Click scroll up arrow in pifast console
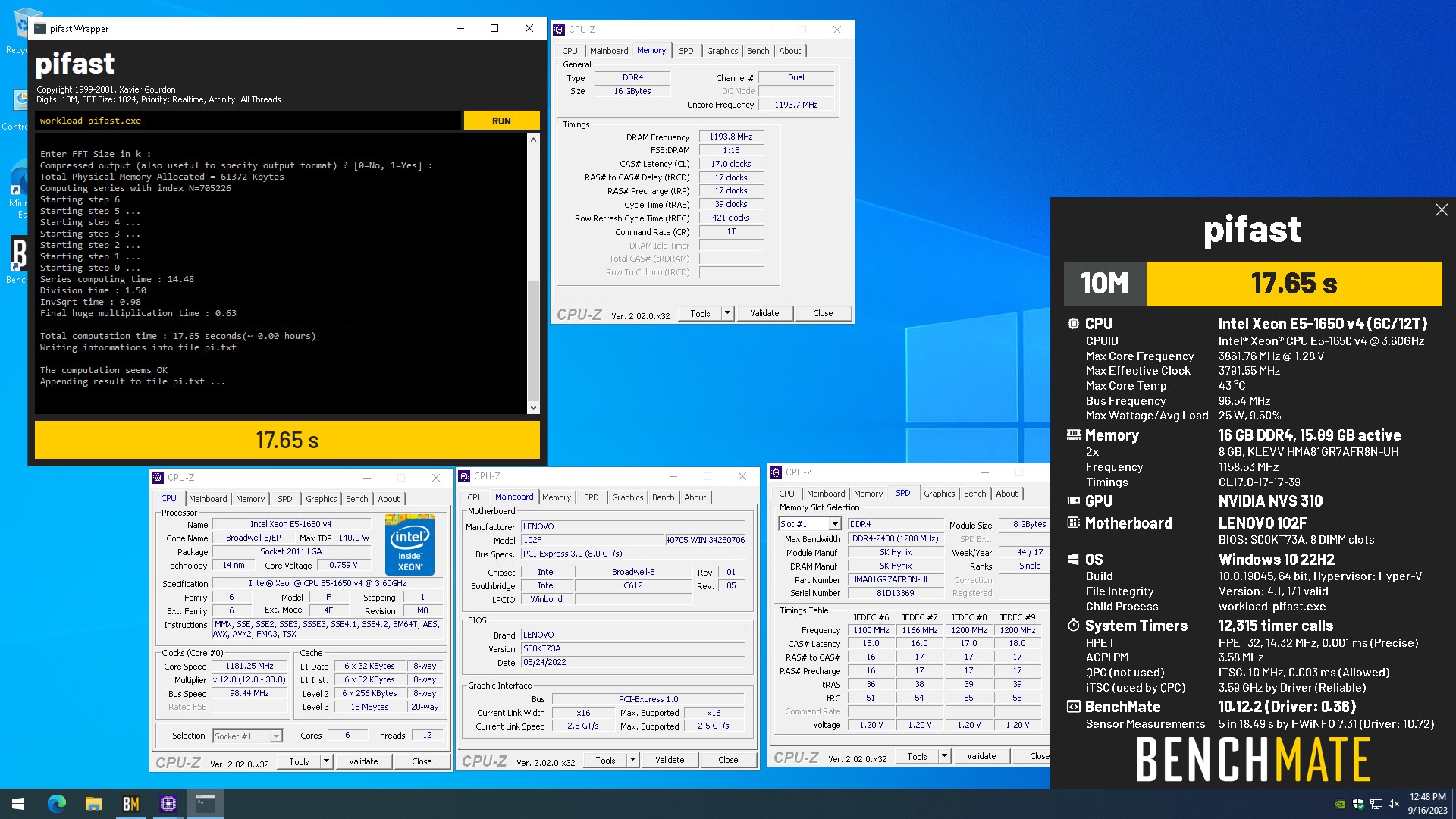This screenshot has height=819, width=1456. click(x=533, y=140)
